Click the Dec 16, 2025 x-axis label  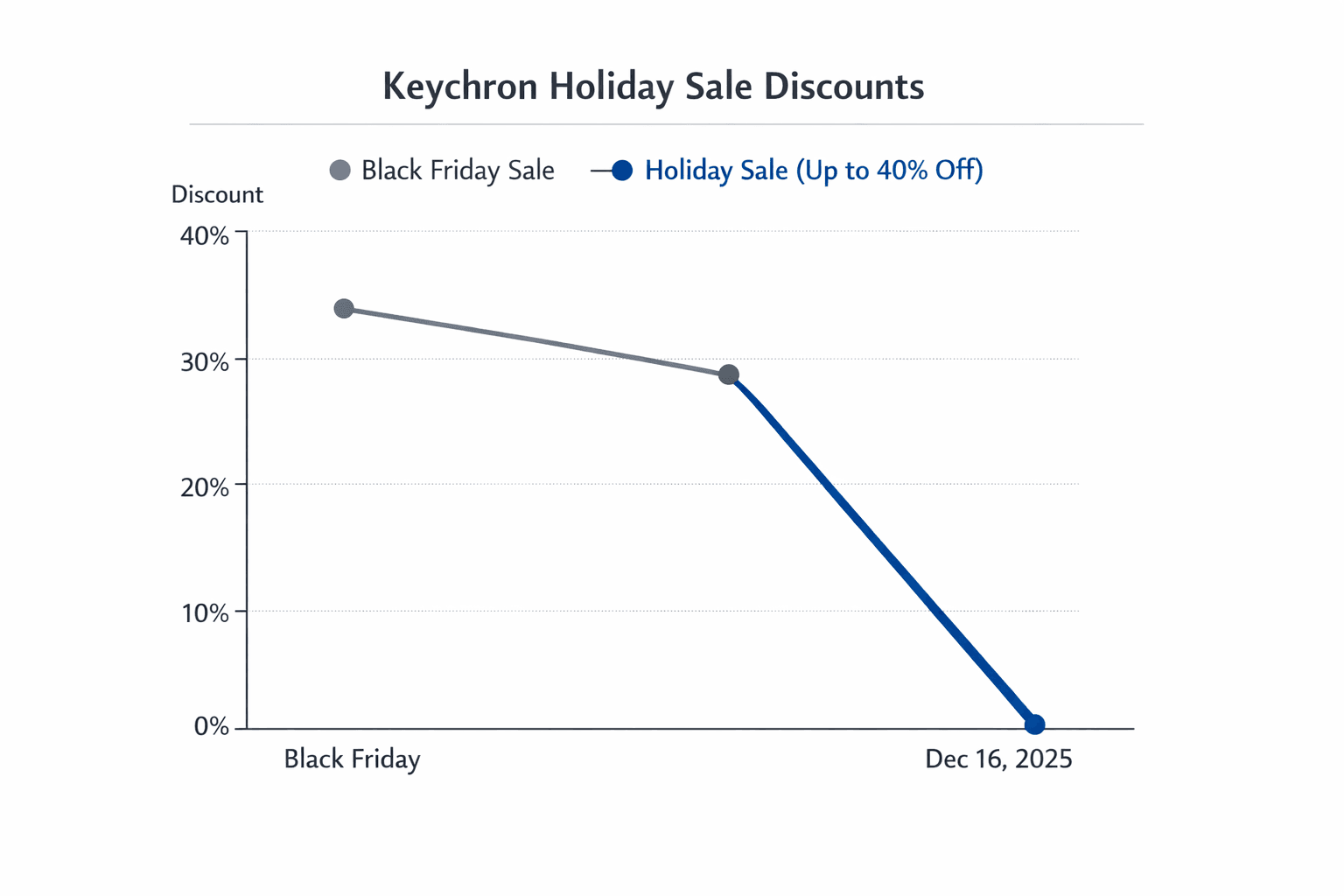[998, 759]
